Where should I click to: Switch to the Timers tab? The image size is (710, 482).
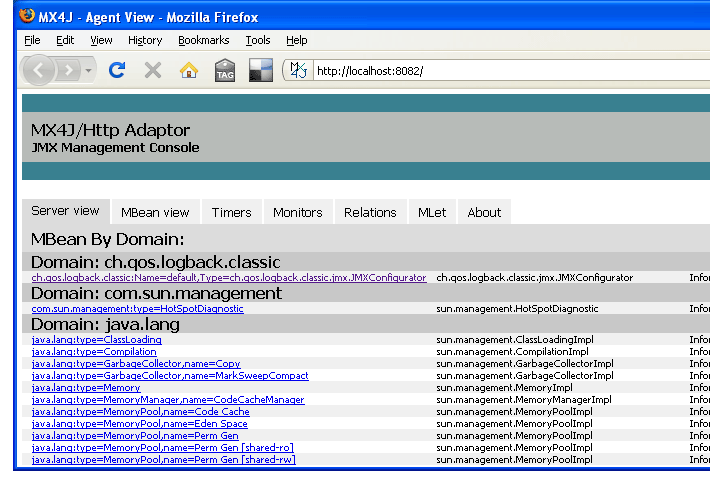(231, 212)
